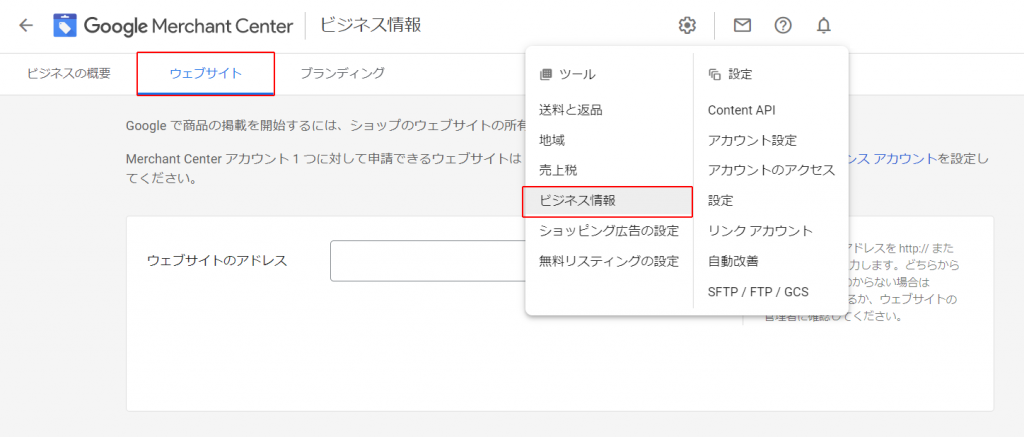Open 設定 item below アカウントのアクセス
The image size is (1024, 437).
720,201
